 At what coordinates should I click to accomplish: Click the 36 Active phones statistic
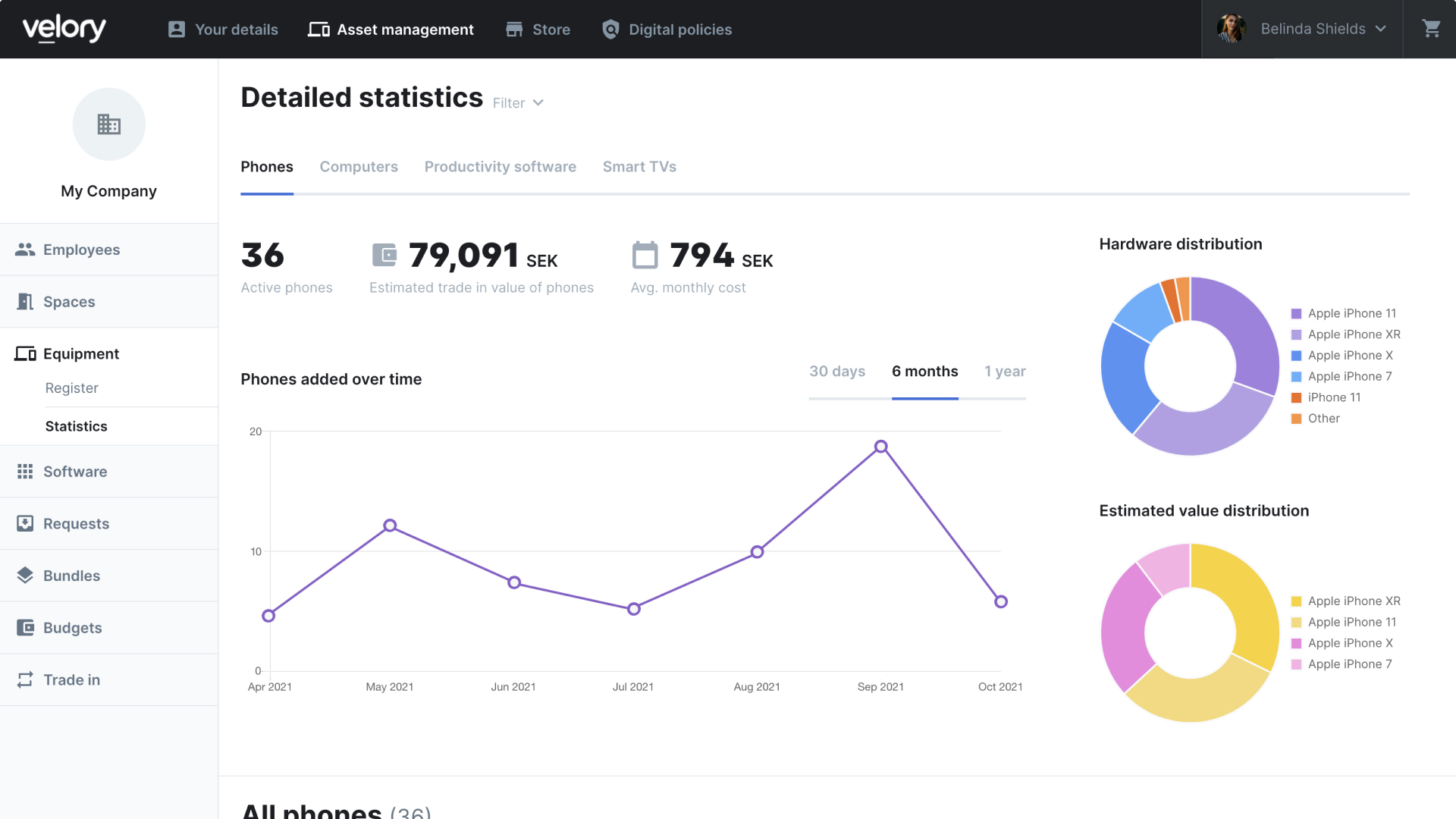(x=287, y=267)
